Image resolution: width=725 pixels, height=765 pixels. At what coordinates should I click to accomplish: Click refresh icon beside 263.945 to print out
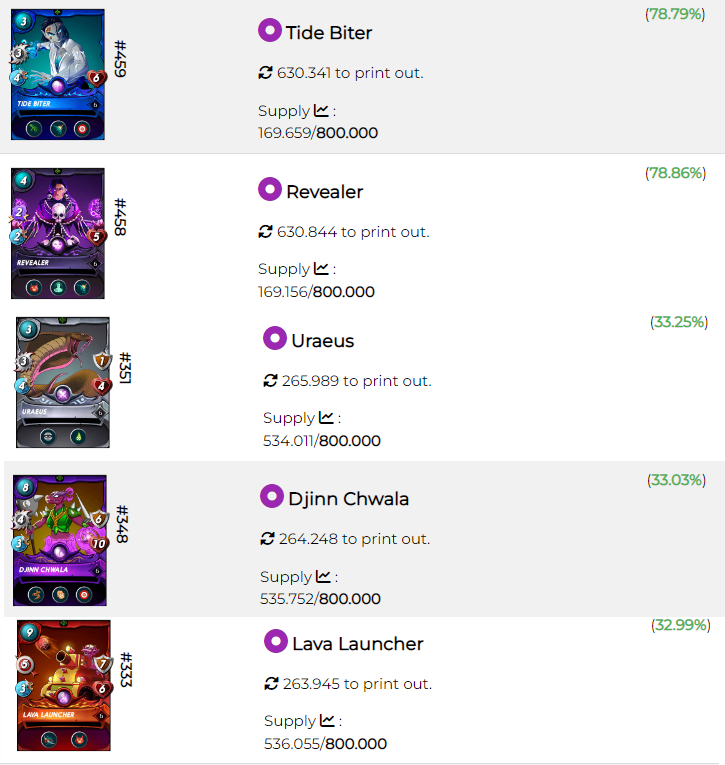[x=271, y=684]
